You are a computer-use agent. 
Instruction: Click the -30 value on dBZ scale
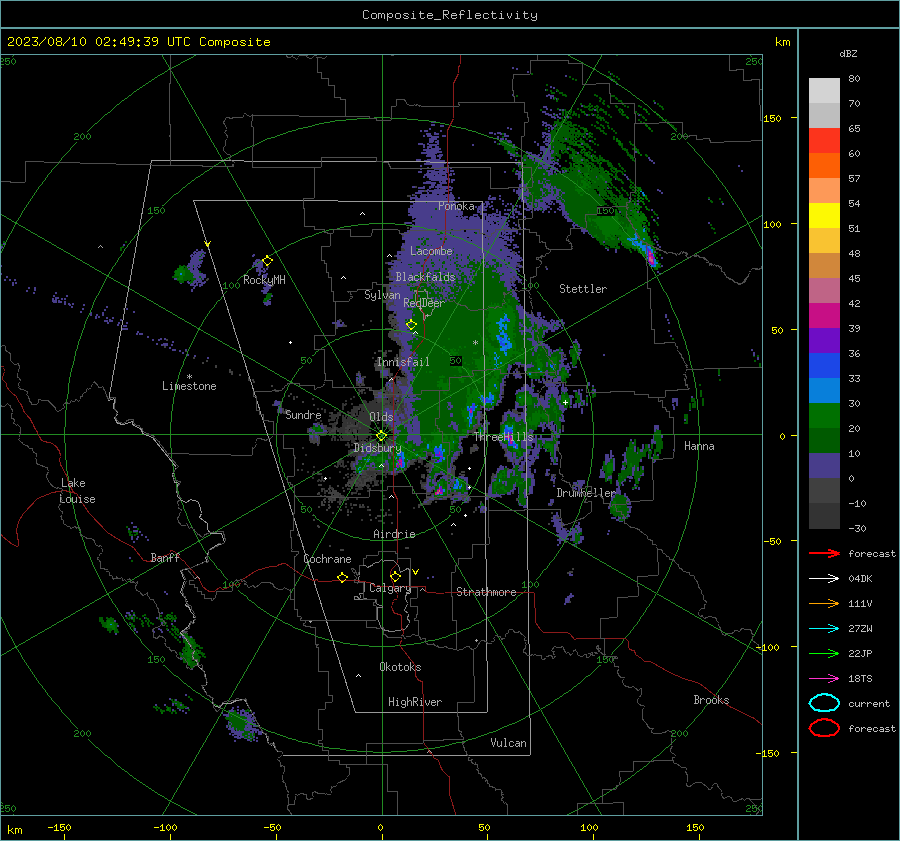point(857,528)
